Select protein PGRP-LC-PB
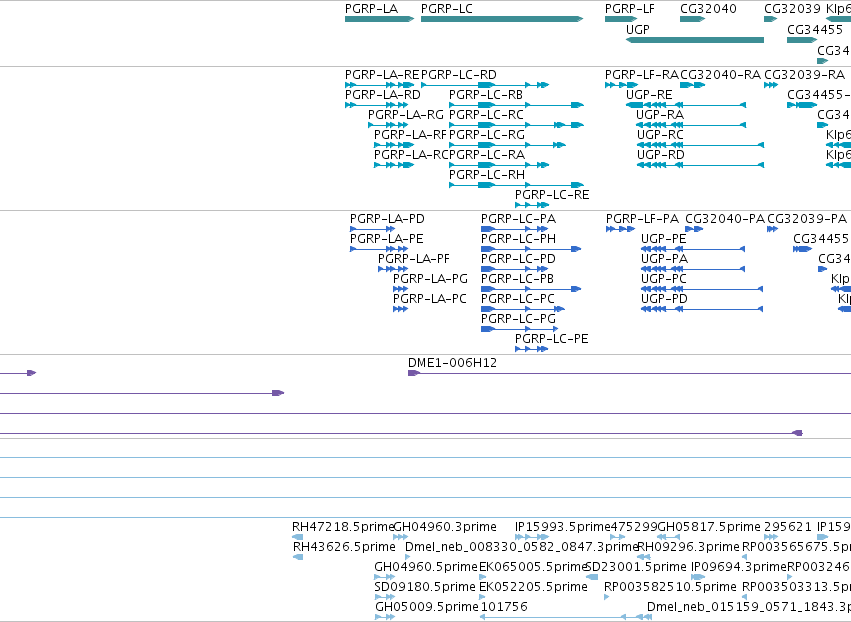851x622 pixels. (x=531, y=289)
